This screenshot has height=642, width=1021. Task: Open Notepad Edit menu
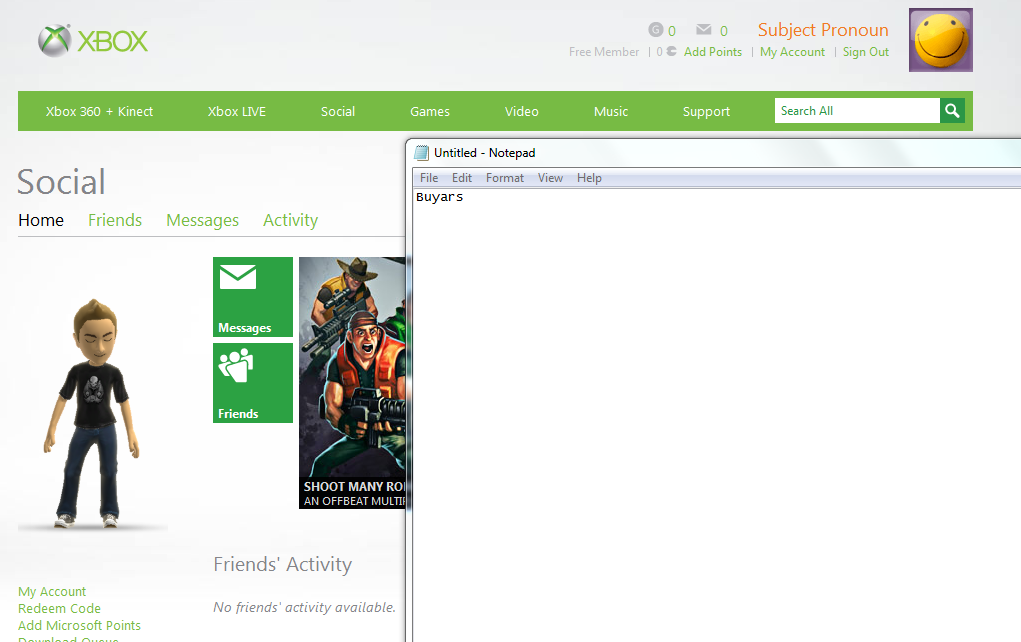(462, 178)
